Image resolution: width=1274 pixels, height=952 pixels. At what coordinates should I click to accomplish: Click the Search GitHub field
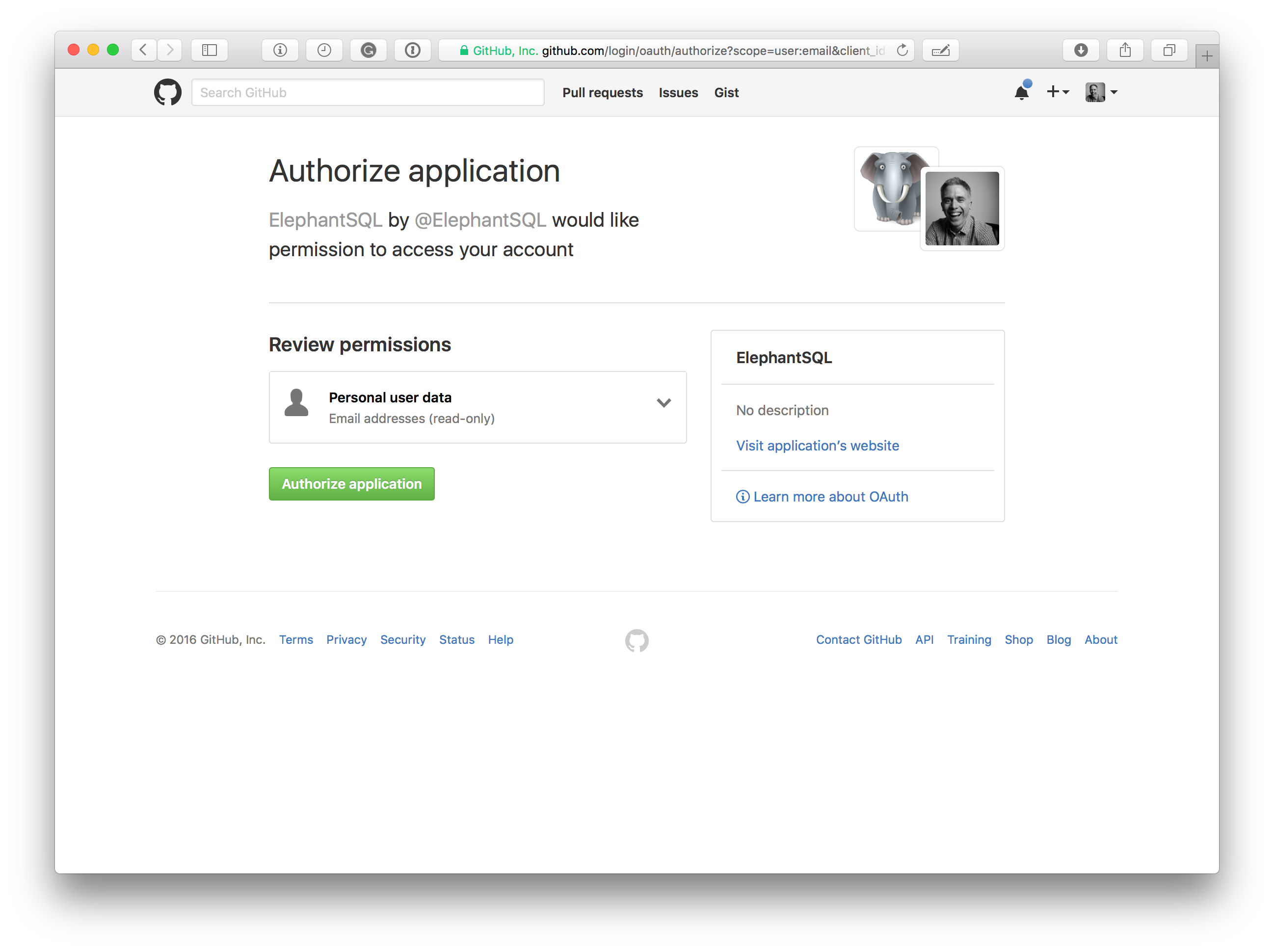[x=368, y=93]
